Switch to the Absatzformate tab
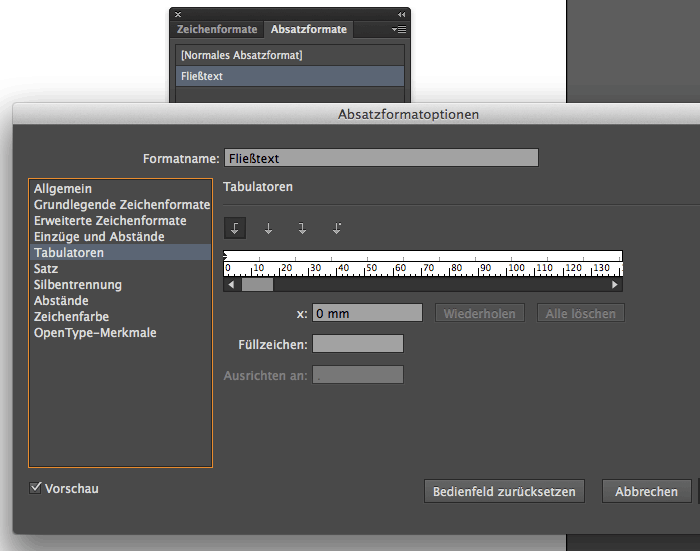This screenshot has height=551, width=700. (308, 29)
